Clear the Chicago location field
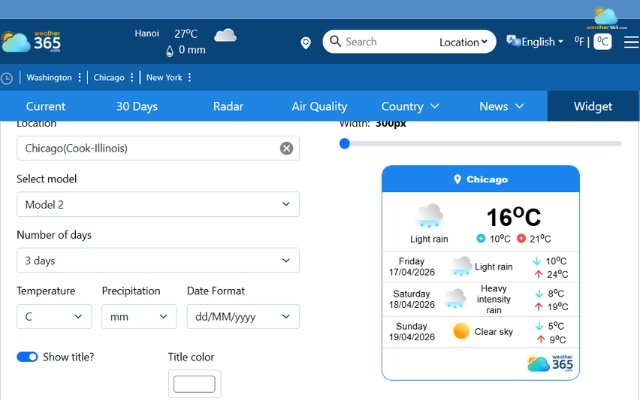This screenshot has width=640, height=400. pos(286,148)
